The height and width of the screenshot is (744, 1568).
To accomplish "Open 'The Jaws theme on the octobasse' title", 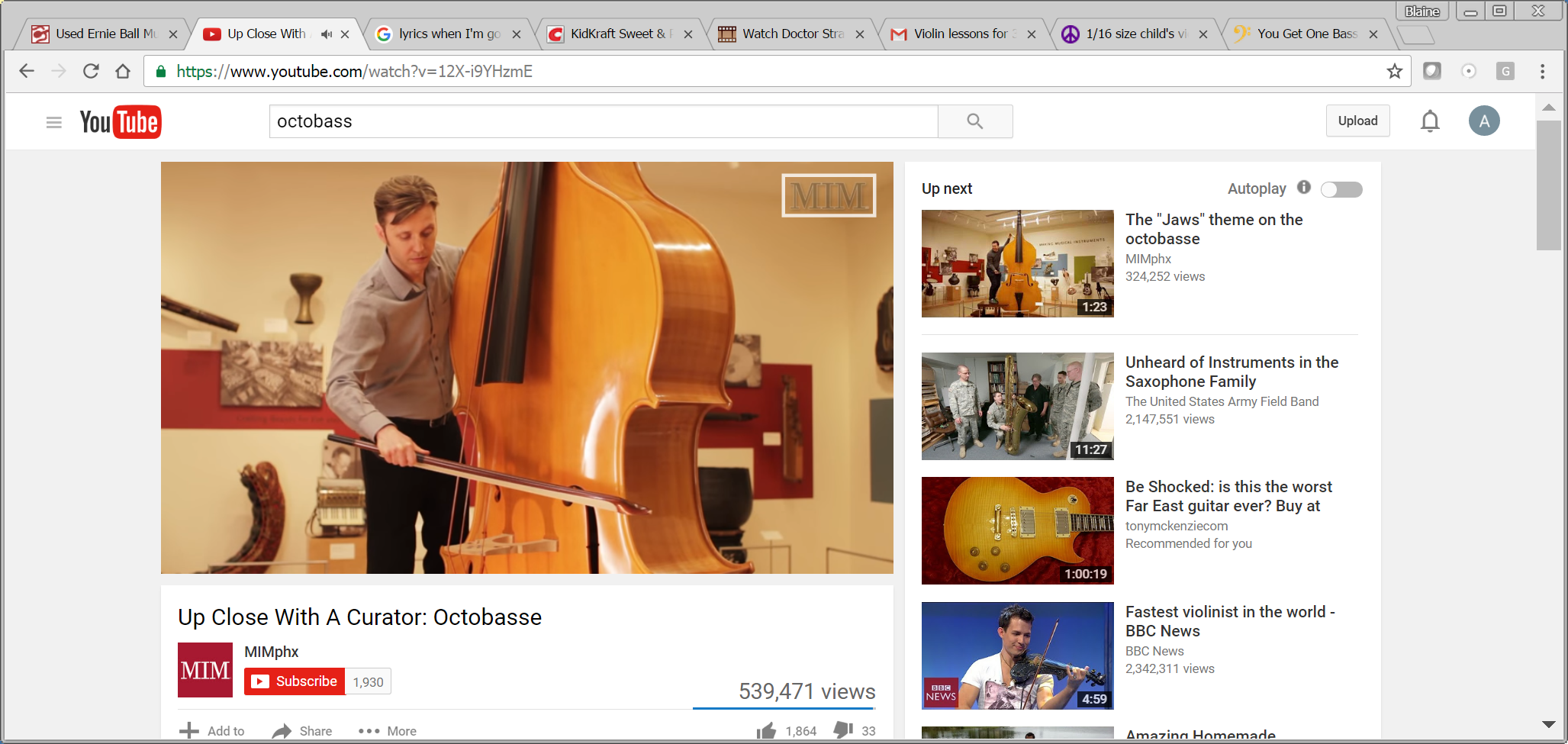I will tap(1214, 229).
